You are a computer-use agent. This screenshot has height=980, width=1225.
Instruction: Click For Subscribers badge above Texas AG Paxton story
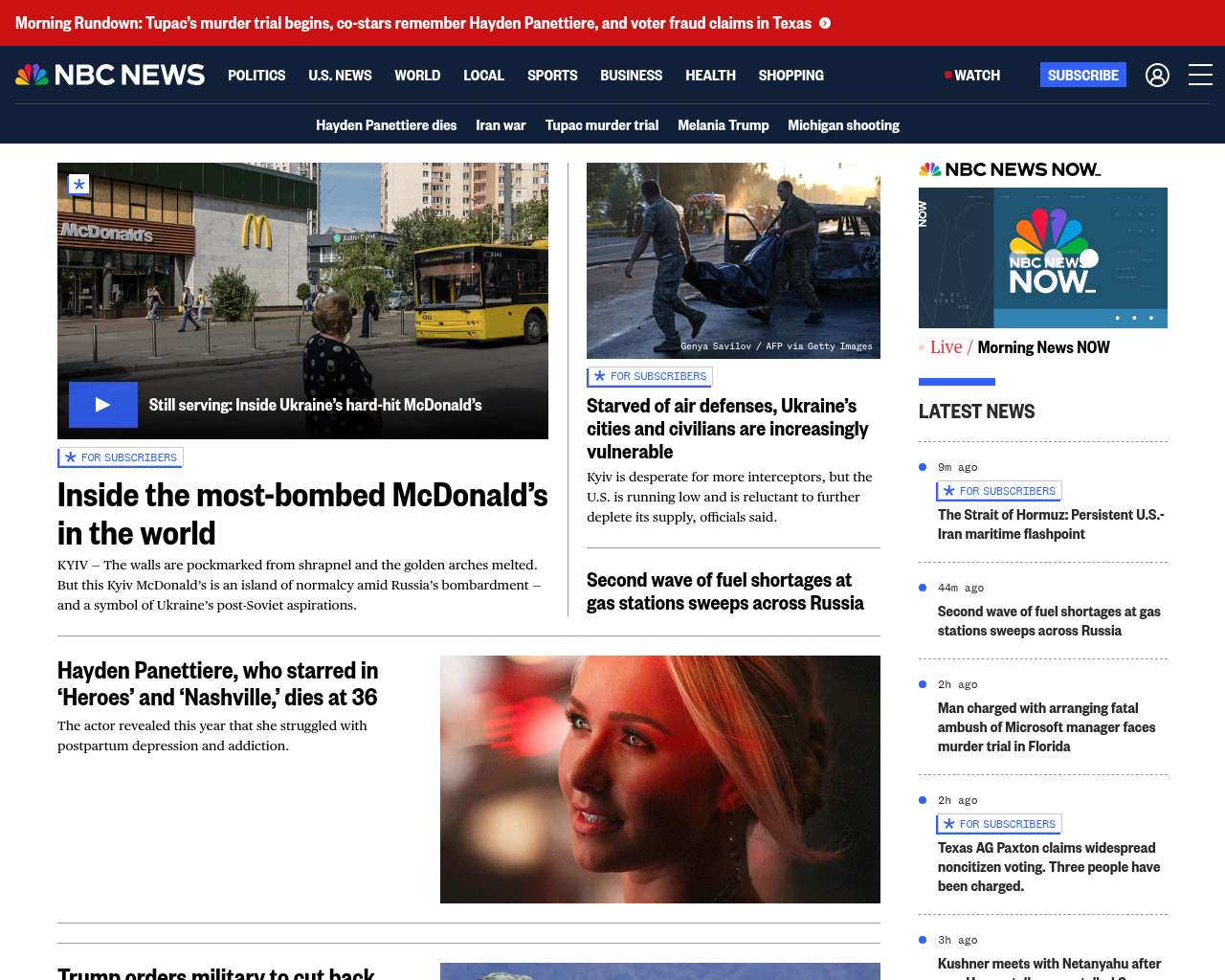click(999, 824)
